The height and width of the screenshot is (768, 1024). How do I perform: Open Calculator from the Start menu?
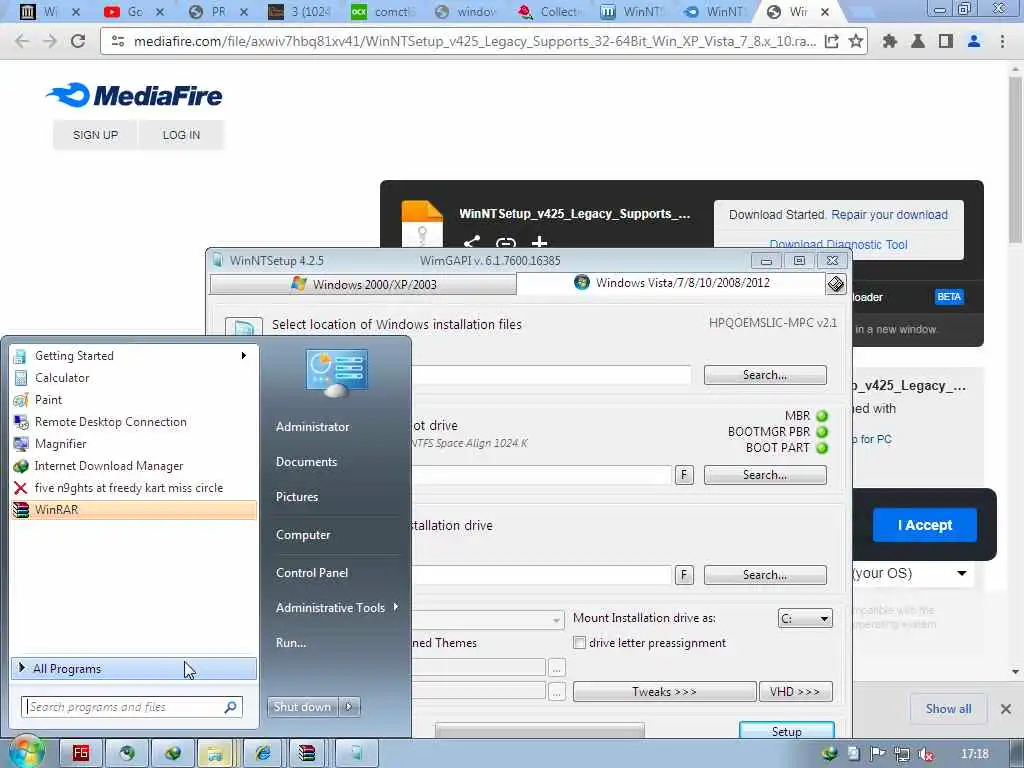tap(134, 377)
